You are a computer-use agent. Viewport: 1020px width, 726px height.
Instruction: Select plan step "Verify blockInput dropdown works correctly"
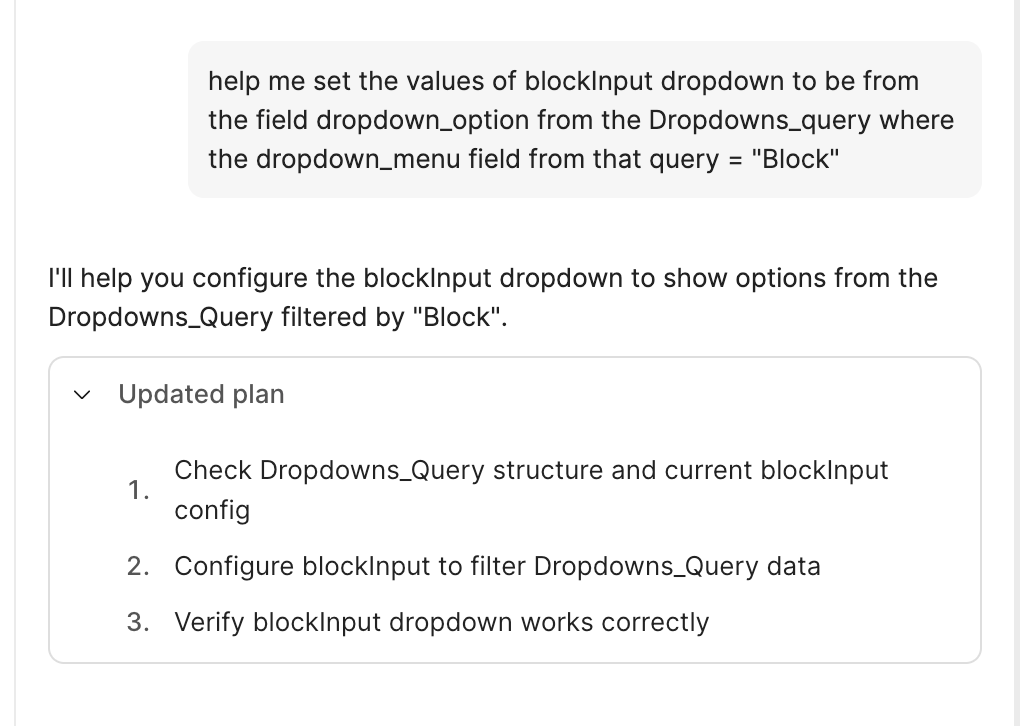[x=441, y=623]
